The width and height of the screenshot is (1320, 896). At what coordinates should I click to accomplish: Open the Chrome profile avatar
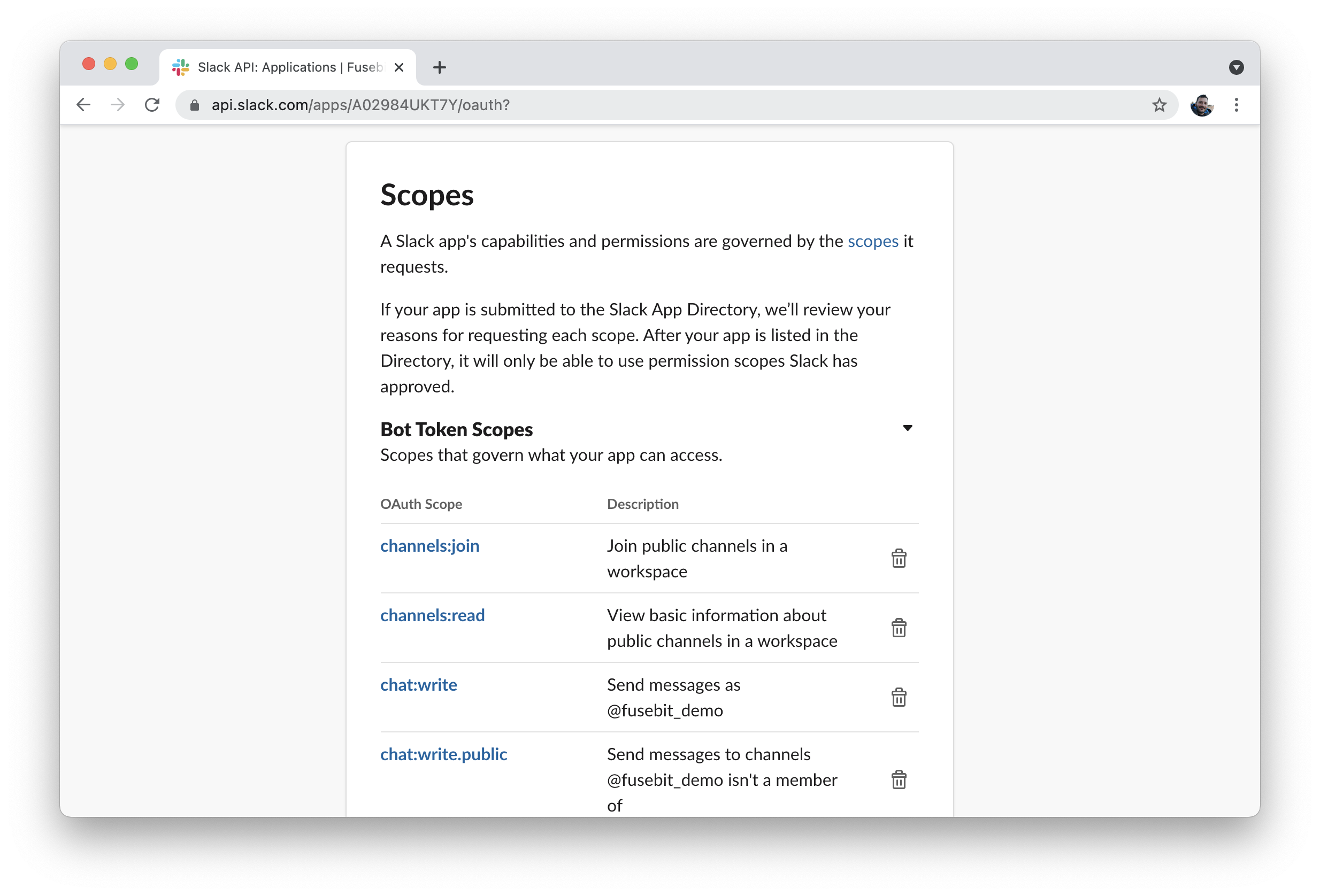[x=1201, y=105]
